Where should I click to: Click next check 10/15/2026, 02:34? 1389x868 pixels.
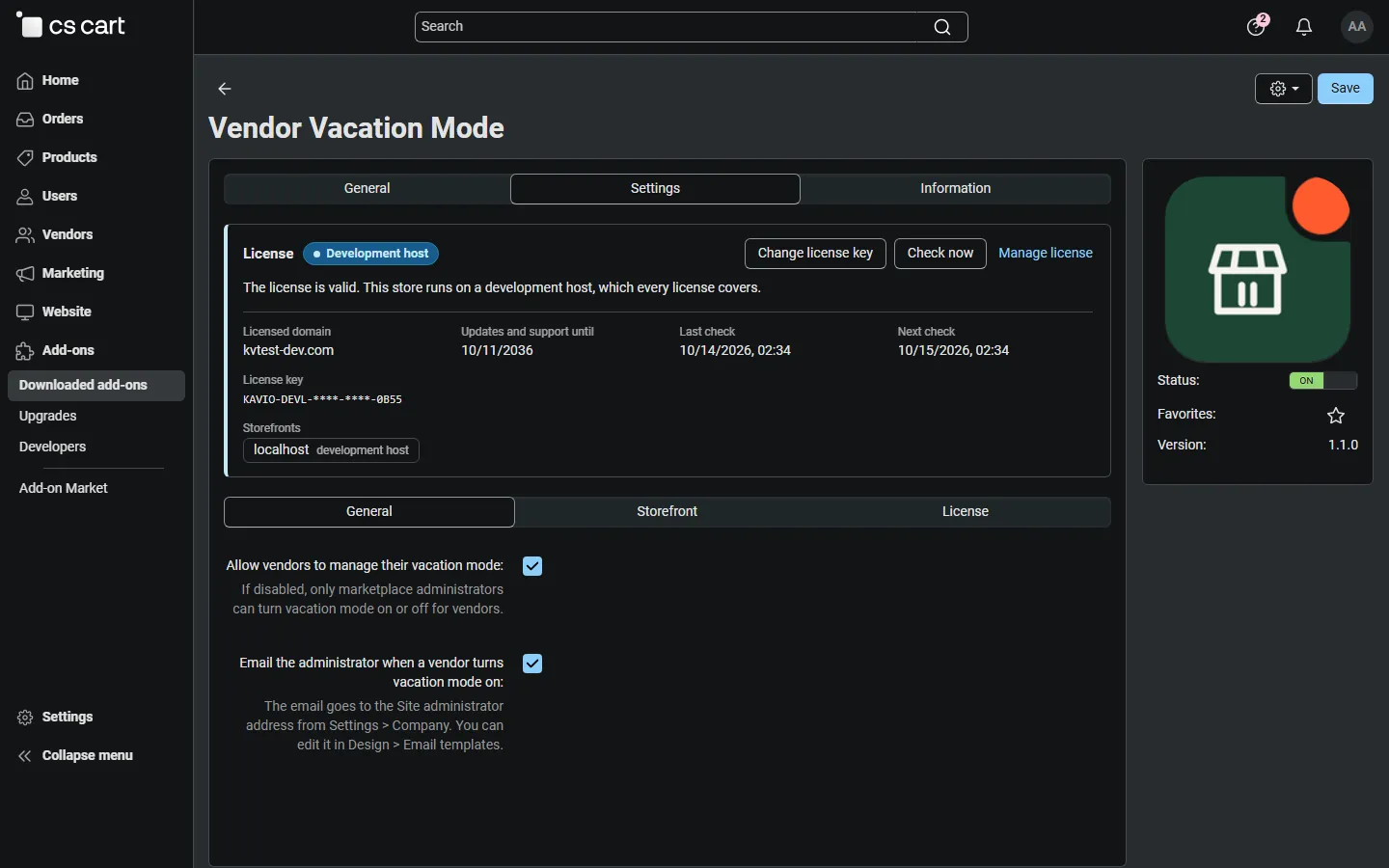coord(953,351)
